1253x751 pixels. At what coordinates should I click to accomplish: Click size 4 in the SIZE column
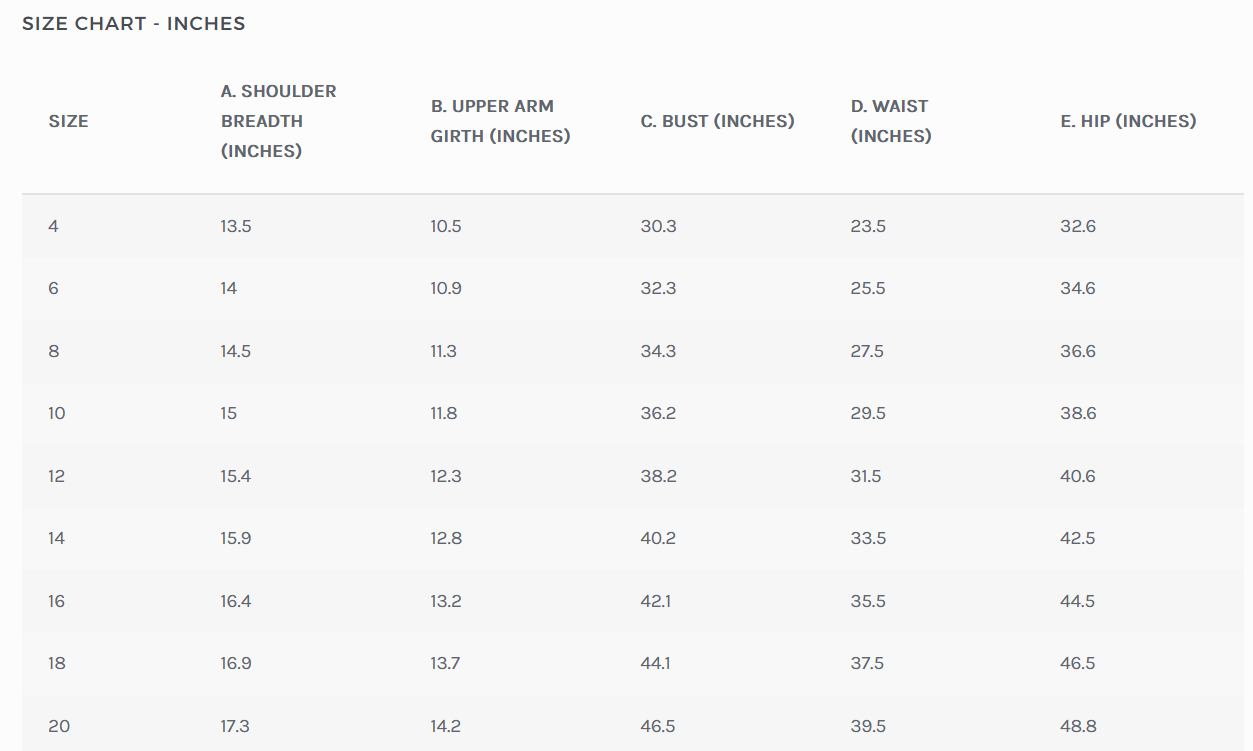pyautogui.click(x=53, y=226)
